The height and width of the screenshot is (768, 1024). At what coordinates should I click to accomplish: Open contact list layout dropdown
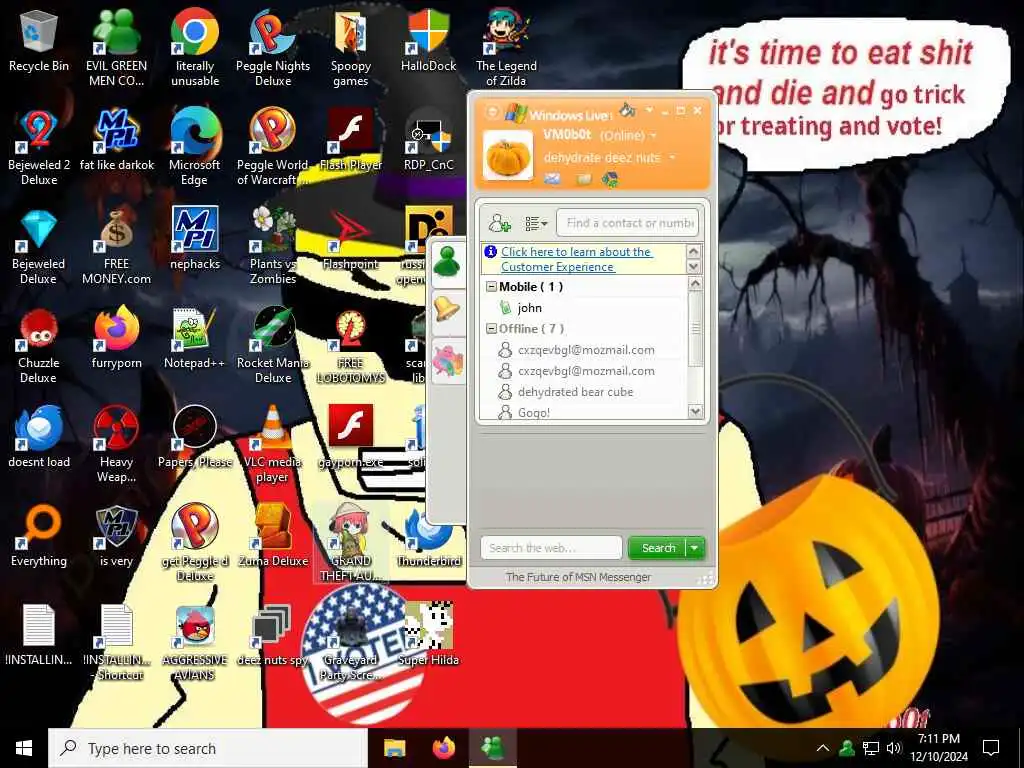pos(536,223)
